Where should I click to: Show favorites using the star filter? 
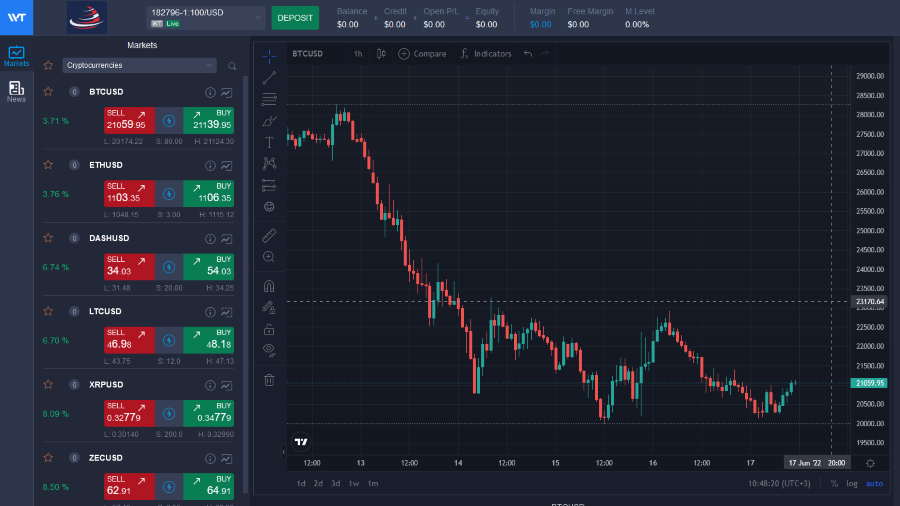tap(48, 65)
